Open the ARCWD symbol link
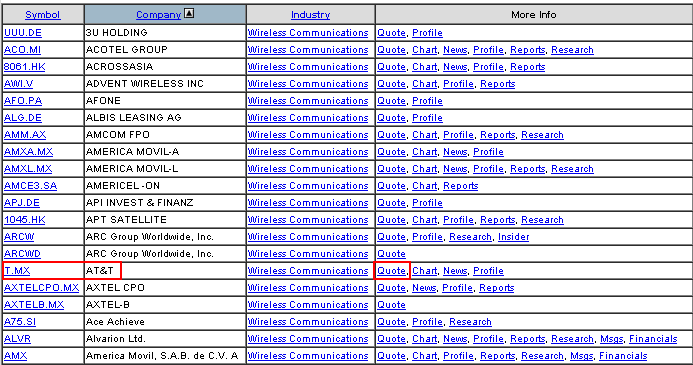 (22, 254)
